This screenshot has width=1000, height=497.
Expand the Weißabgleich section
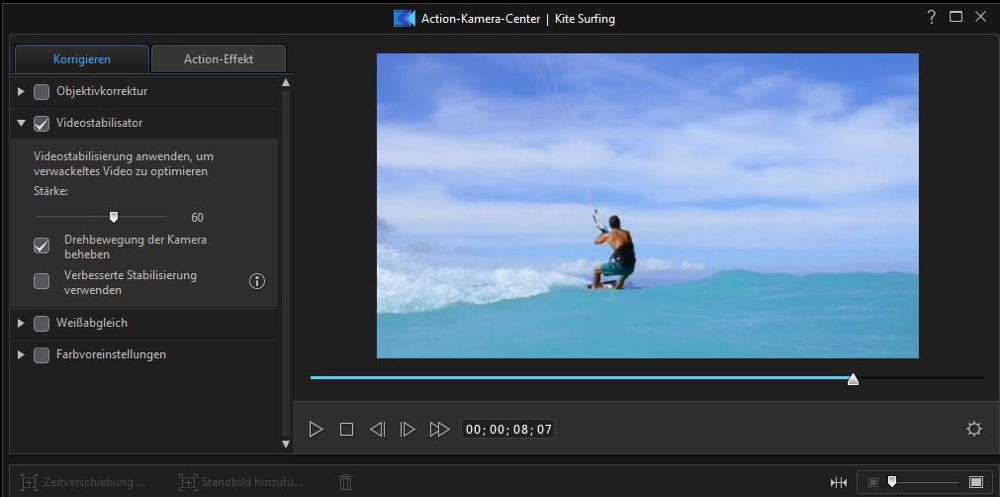click(21, 323)
